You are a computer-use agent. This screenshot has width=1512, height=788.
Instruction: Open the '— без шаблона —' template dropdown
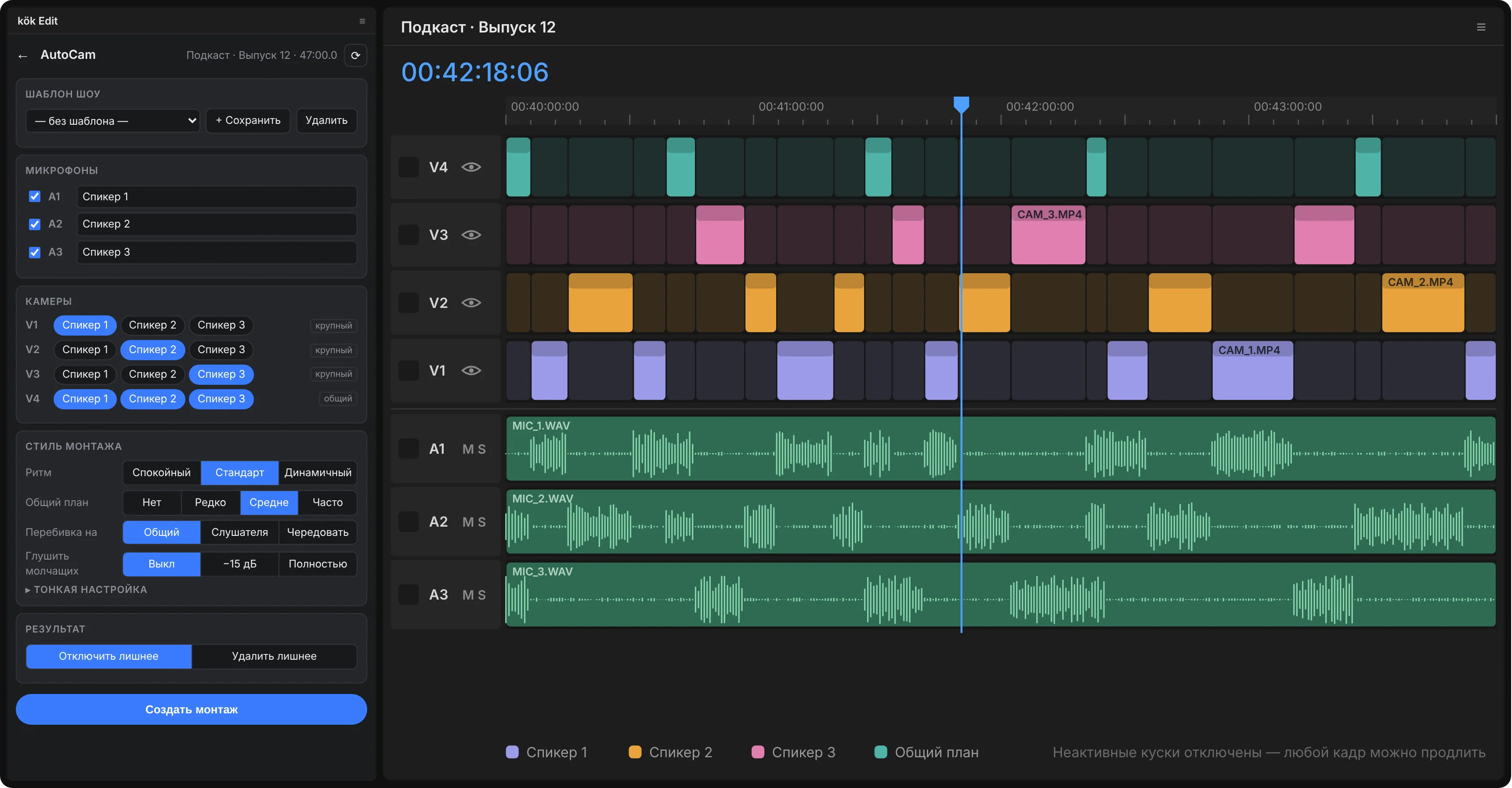click(x=113, y=121)
